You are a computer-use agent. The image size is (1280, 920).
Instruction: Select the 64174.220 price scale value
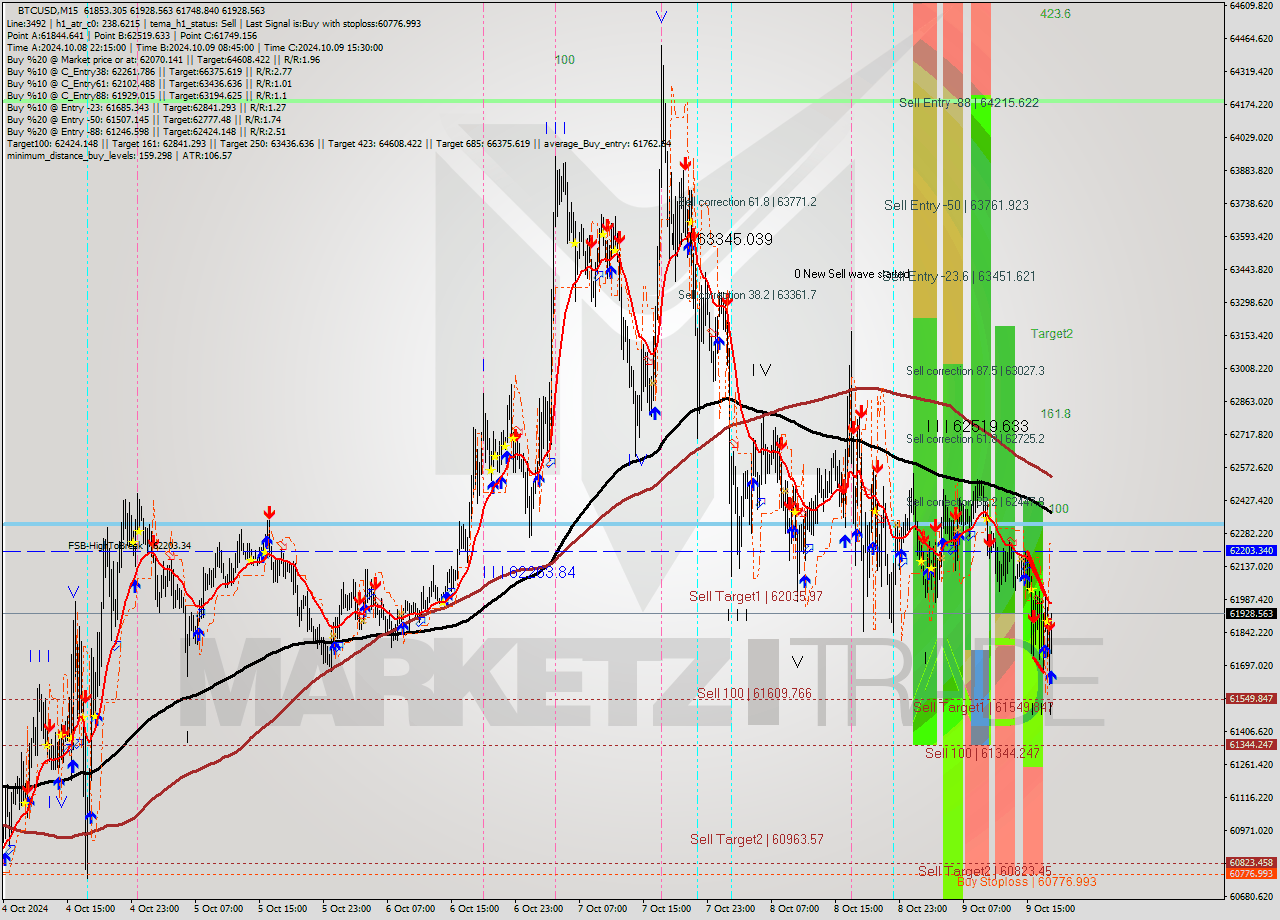coord(1251,104)
